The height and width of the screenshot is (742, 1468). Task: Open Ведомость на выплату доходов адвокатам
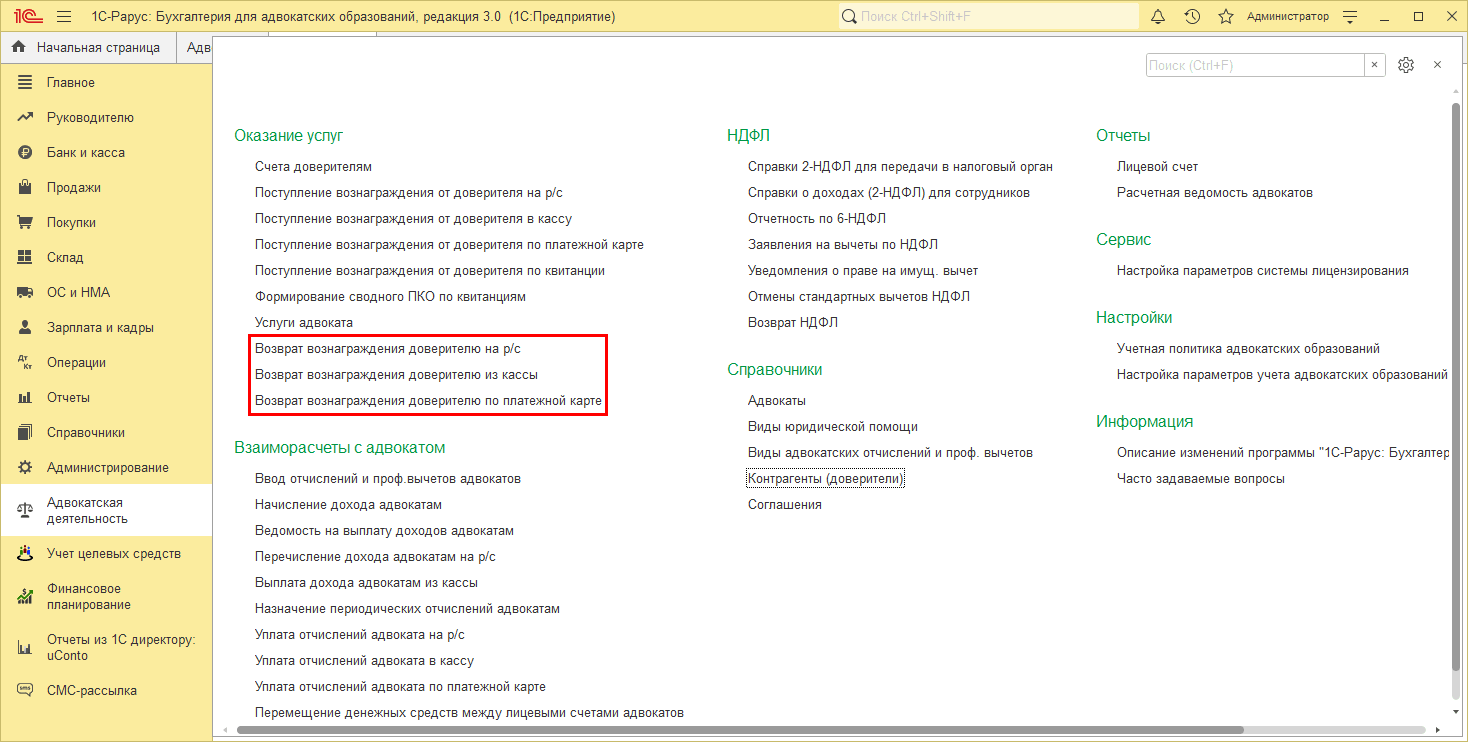click(x=384, y=530)
